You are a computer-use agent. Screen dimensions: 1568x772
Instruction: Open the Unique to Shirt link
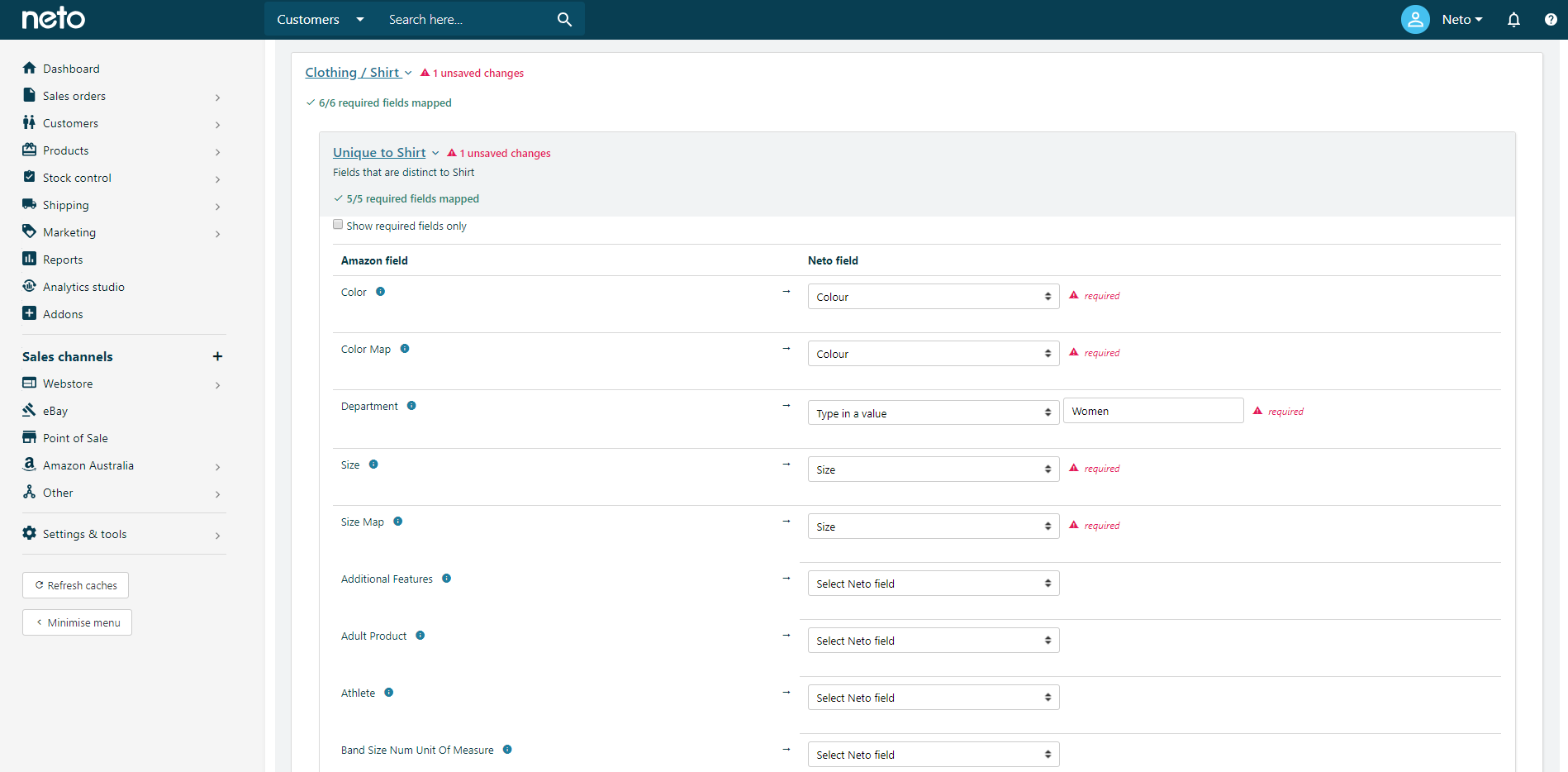click(379, 153)
